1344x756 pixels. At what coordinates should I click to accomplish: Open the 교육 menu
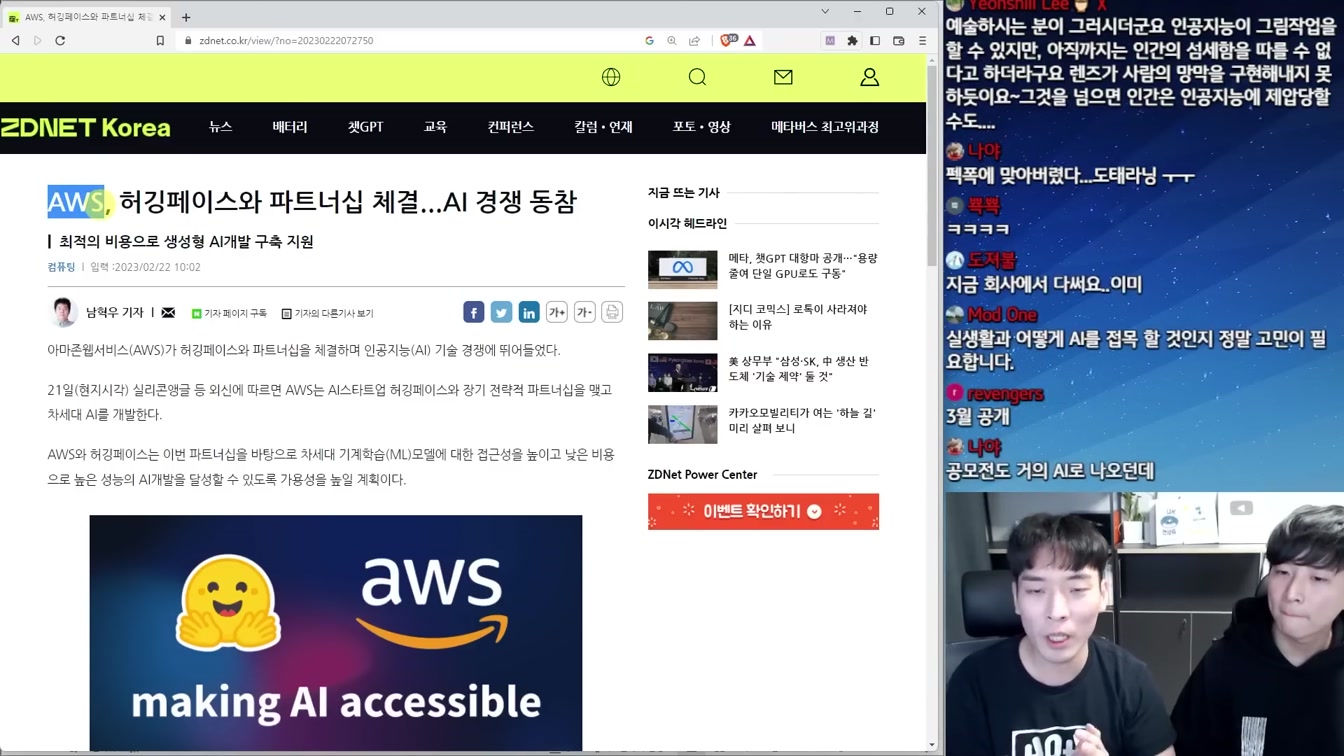(x=435, y=127)
